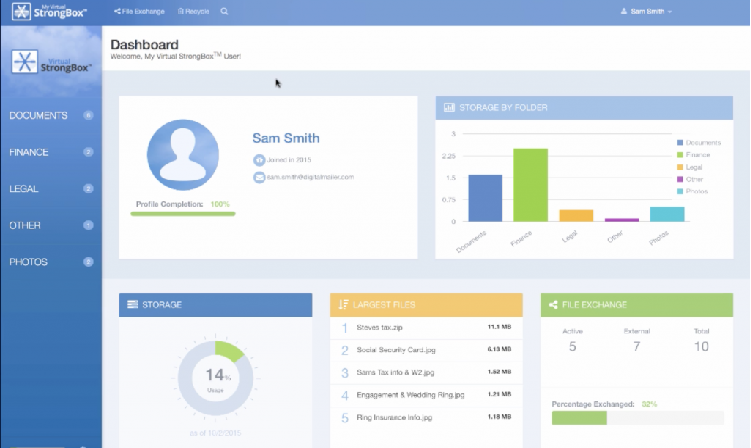
Task: Open Steves tax.zip file
Action: coord(379,327)
